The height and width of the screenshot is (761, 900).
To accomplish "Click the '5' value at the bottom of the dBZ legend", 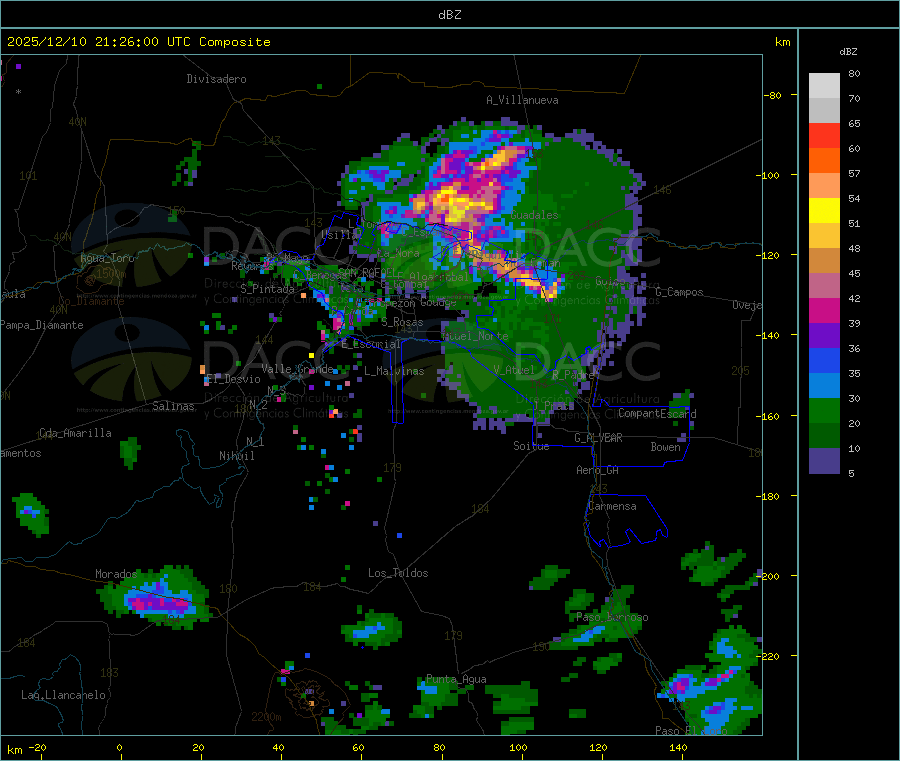I will [851, 473].
